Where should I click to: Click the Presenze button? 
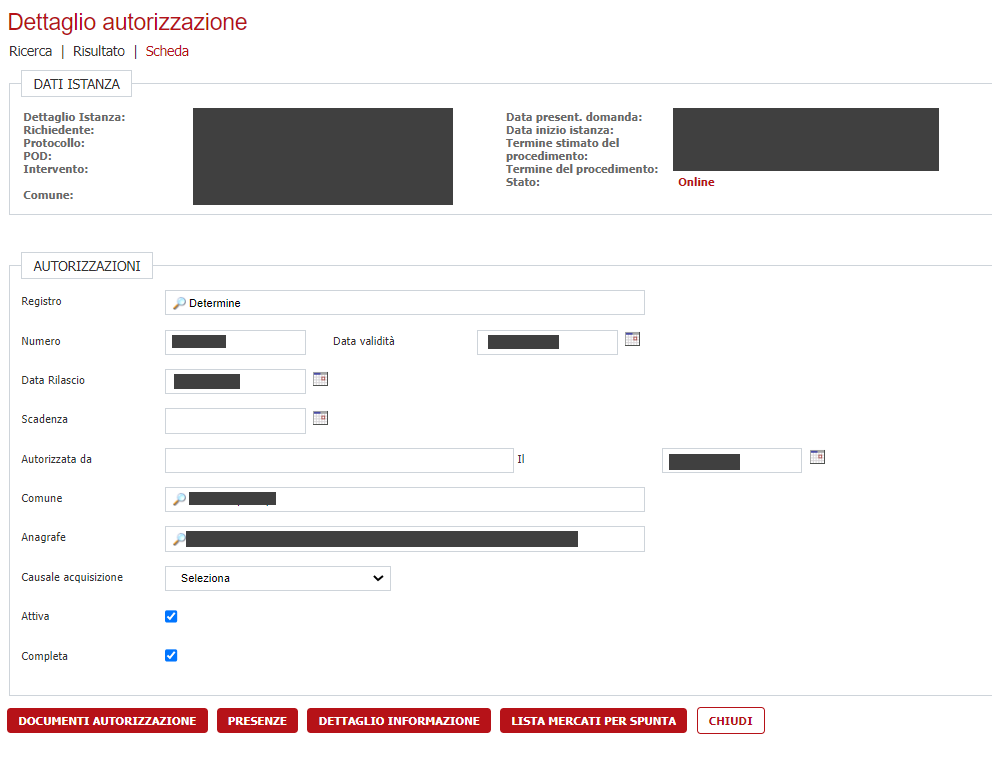coord(257,721)
